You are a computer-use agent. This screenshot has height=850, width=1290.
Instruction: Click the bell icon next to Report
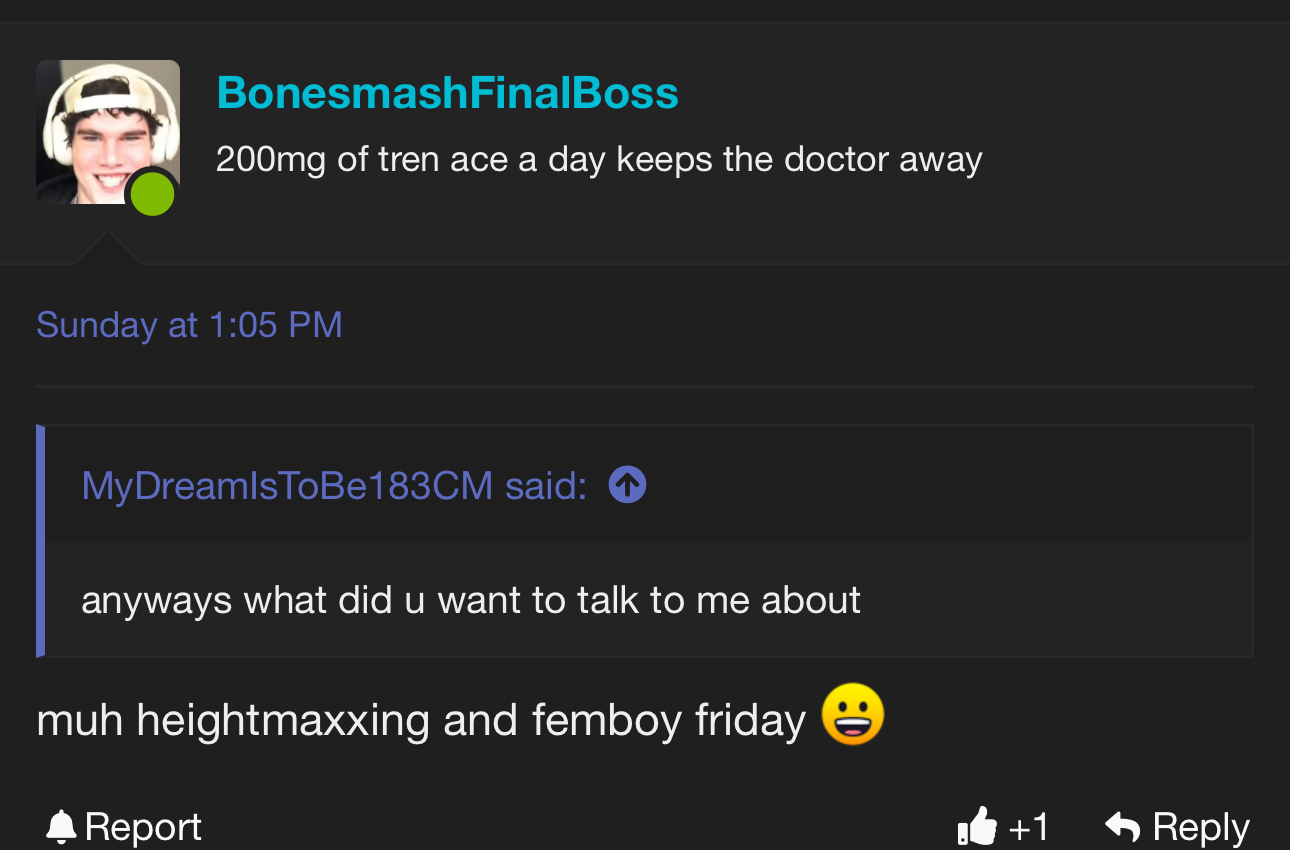coord(62,827)
